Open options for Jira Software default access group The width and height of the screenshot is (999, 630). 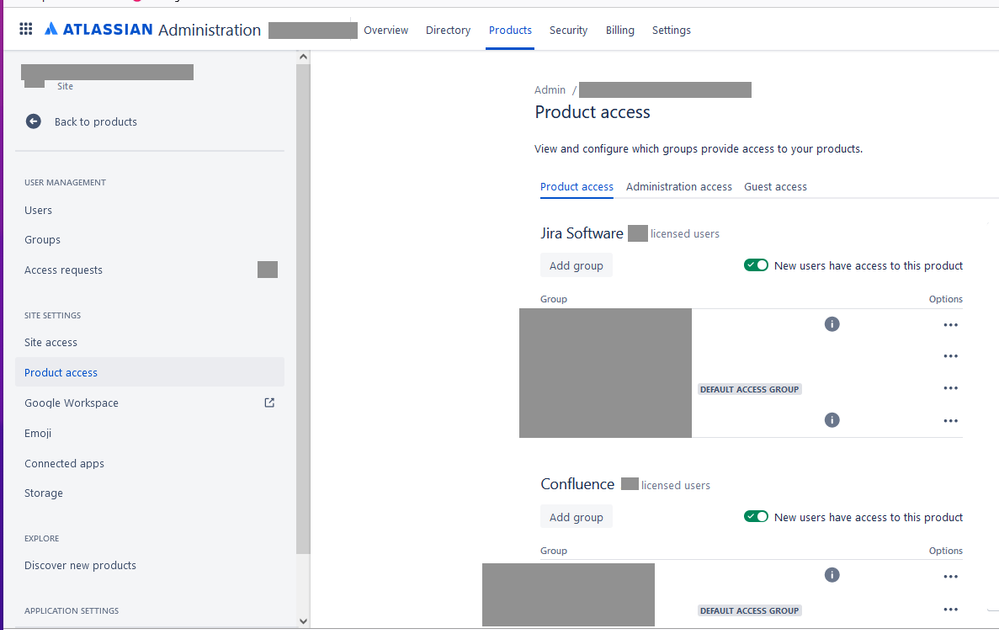[951, 388]
